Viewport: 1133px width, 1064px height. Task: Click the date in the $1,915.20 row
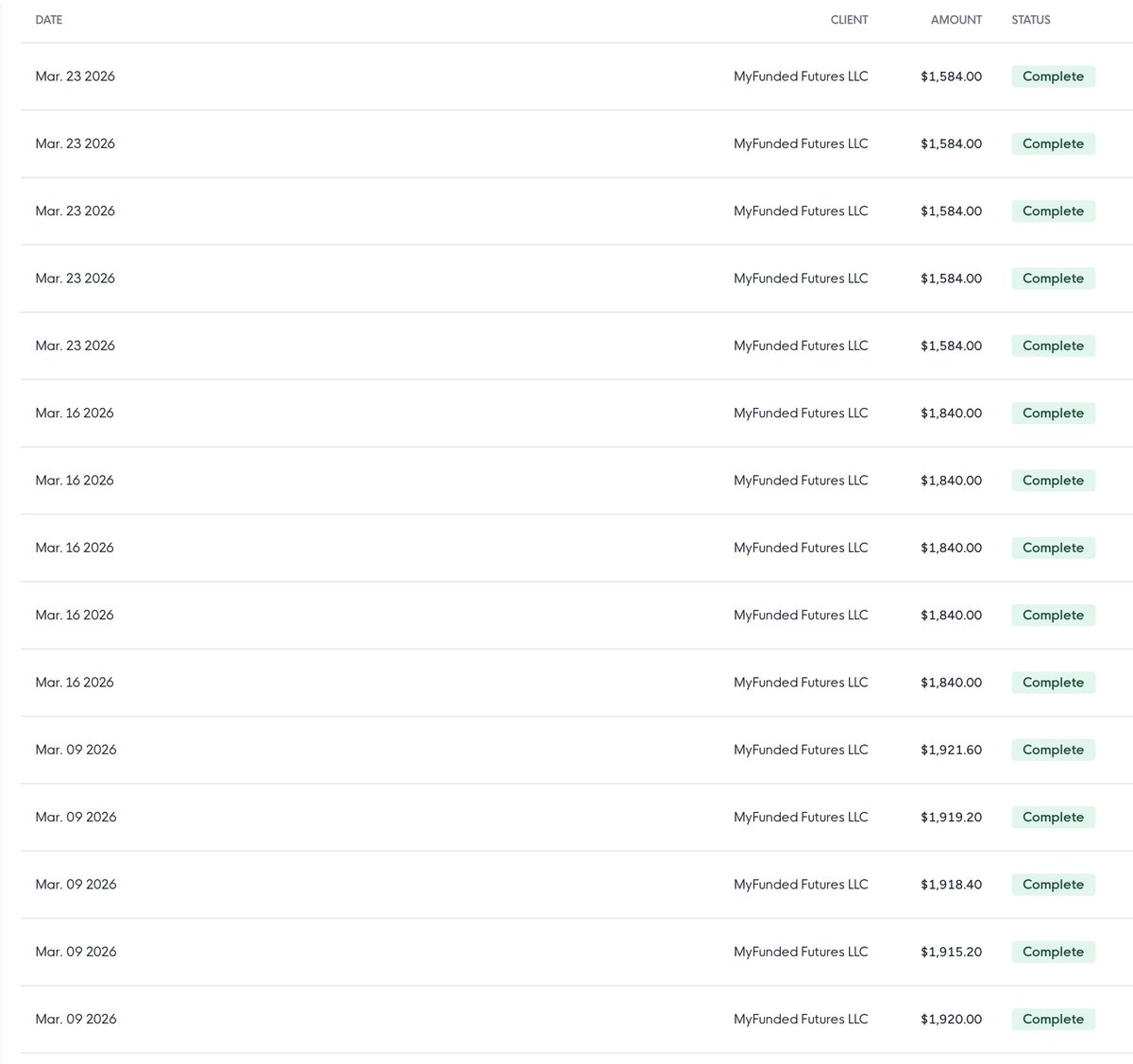(76, 952)
